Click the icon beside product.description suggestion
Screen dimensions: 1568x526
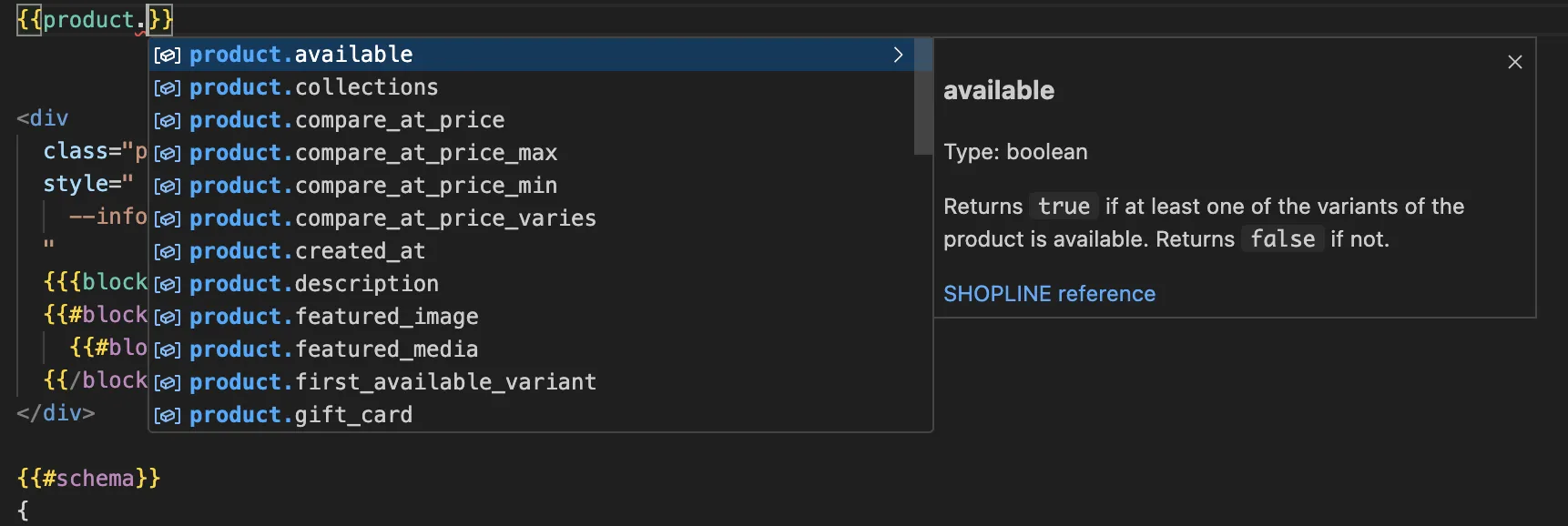[x=167, y=285]
